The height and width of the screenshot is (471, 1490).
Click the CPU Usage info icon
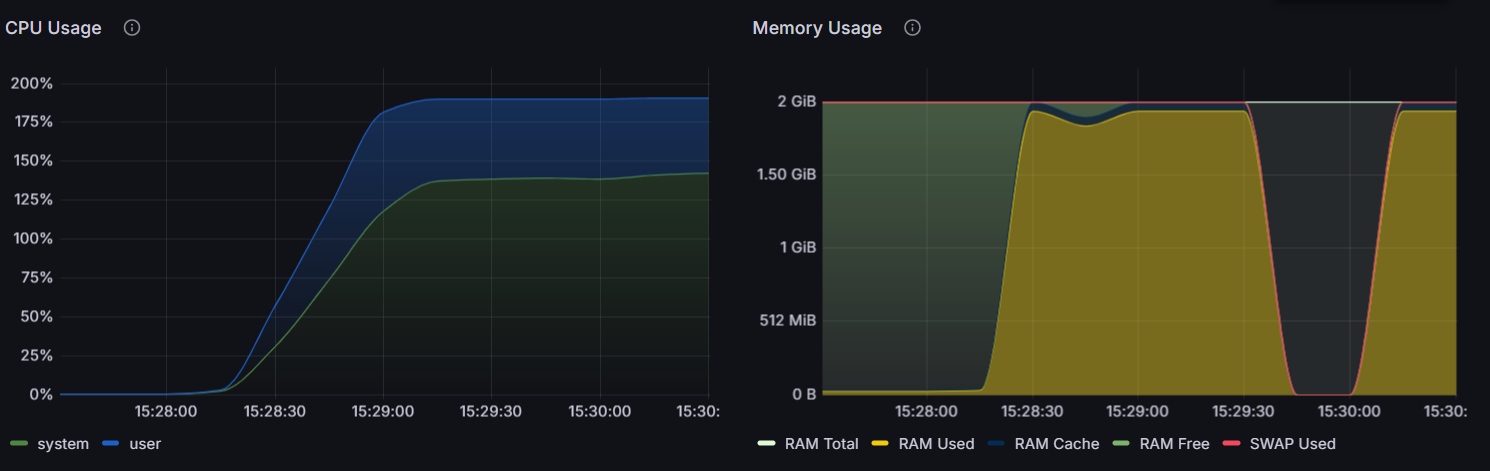pyautogui.click(x=131, y=28)
